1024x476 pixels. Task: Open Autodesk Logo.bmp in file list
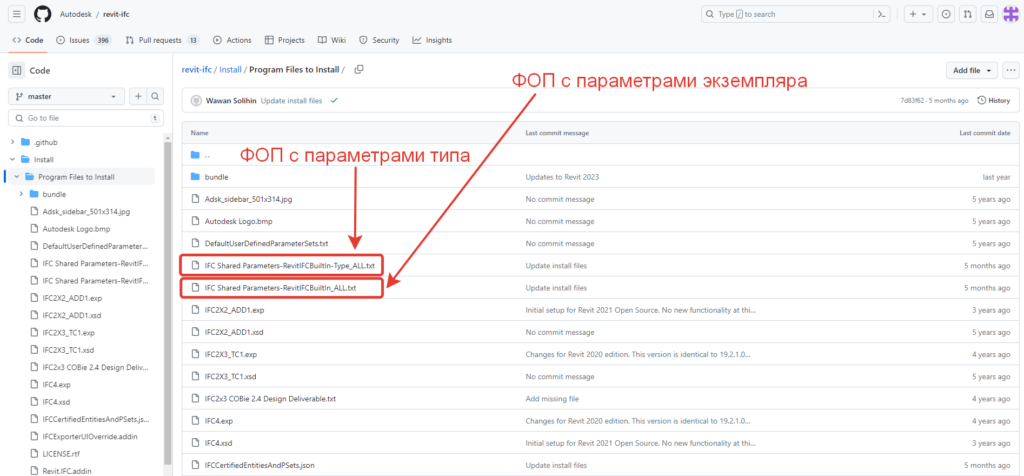coord(236,221)
